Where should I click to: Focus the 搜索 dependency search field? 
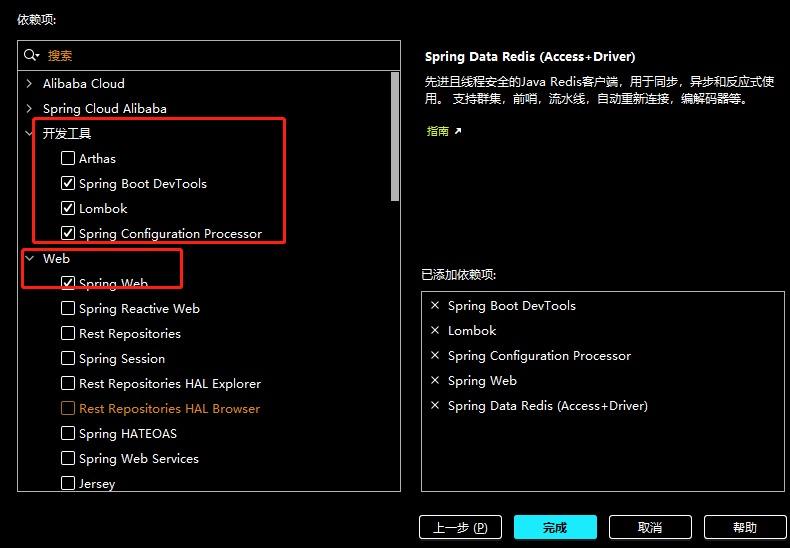click(209, 55)
